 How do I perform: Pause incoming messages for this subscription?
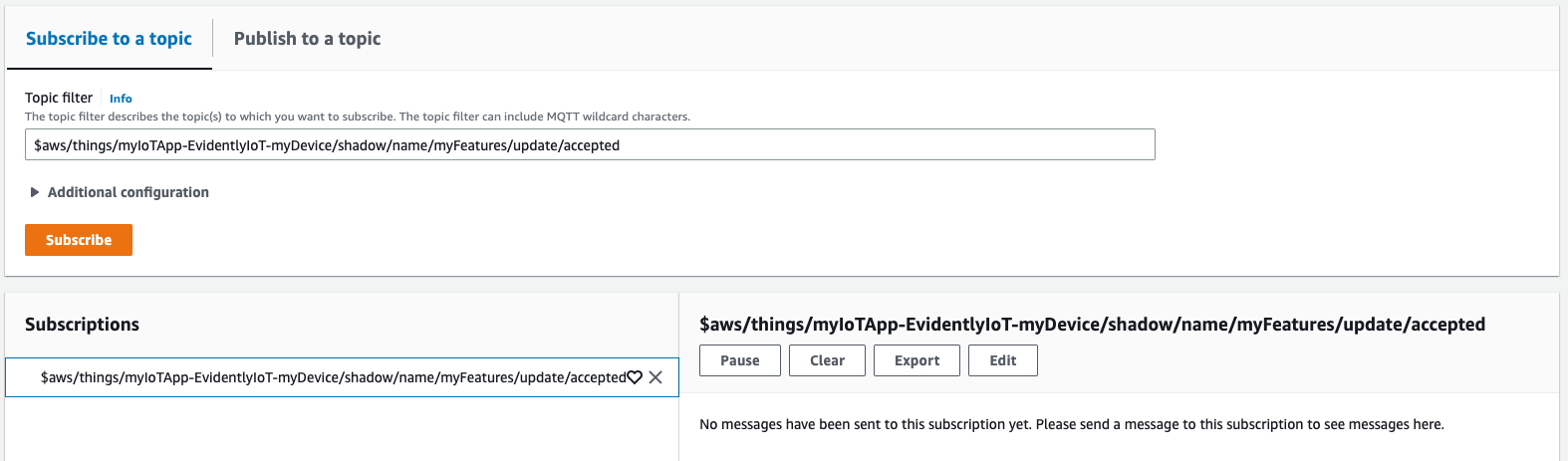tap(740, 360)
